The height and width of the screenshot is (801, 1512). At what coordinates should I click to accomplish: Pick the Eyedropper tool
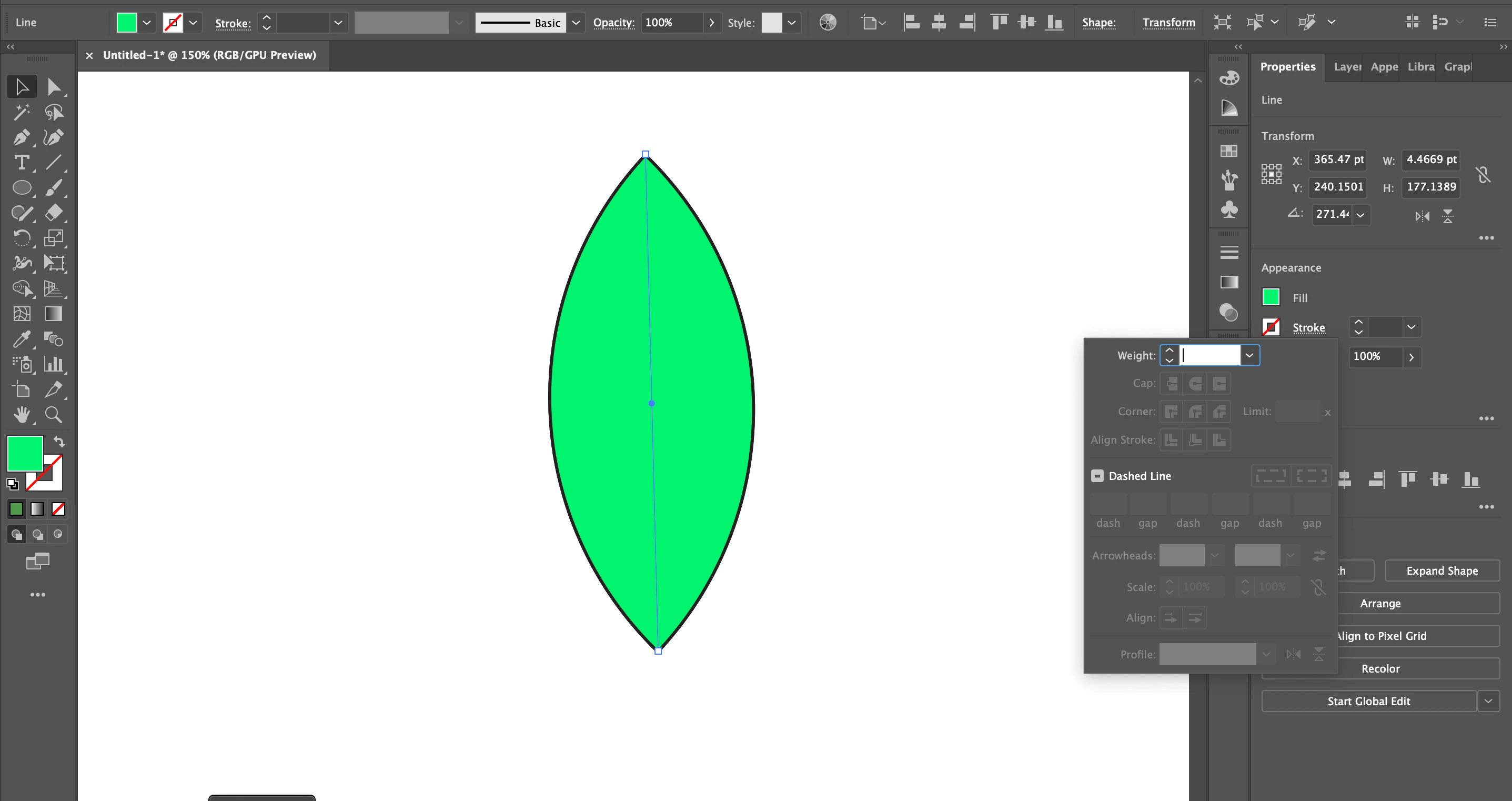click(21, 339)
